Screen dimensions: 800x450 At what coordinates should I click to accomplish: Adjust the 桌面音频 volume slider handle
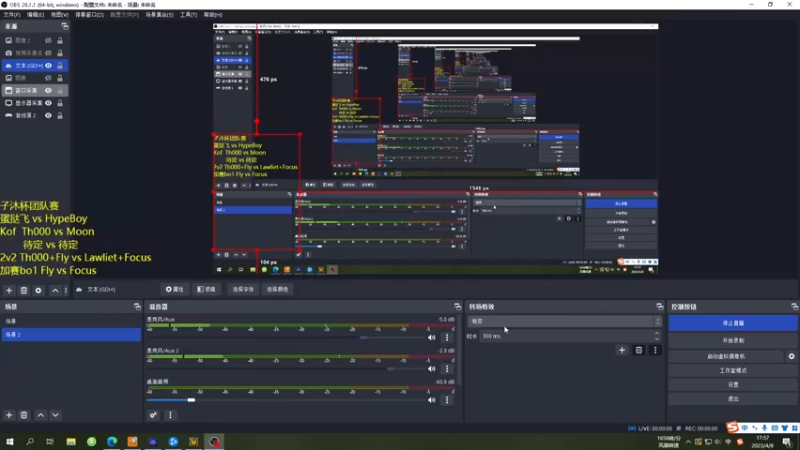[x=191, y=400]
